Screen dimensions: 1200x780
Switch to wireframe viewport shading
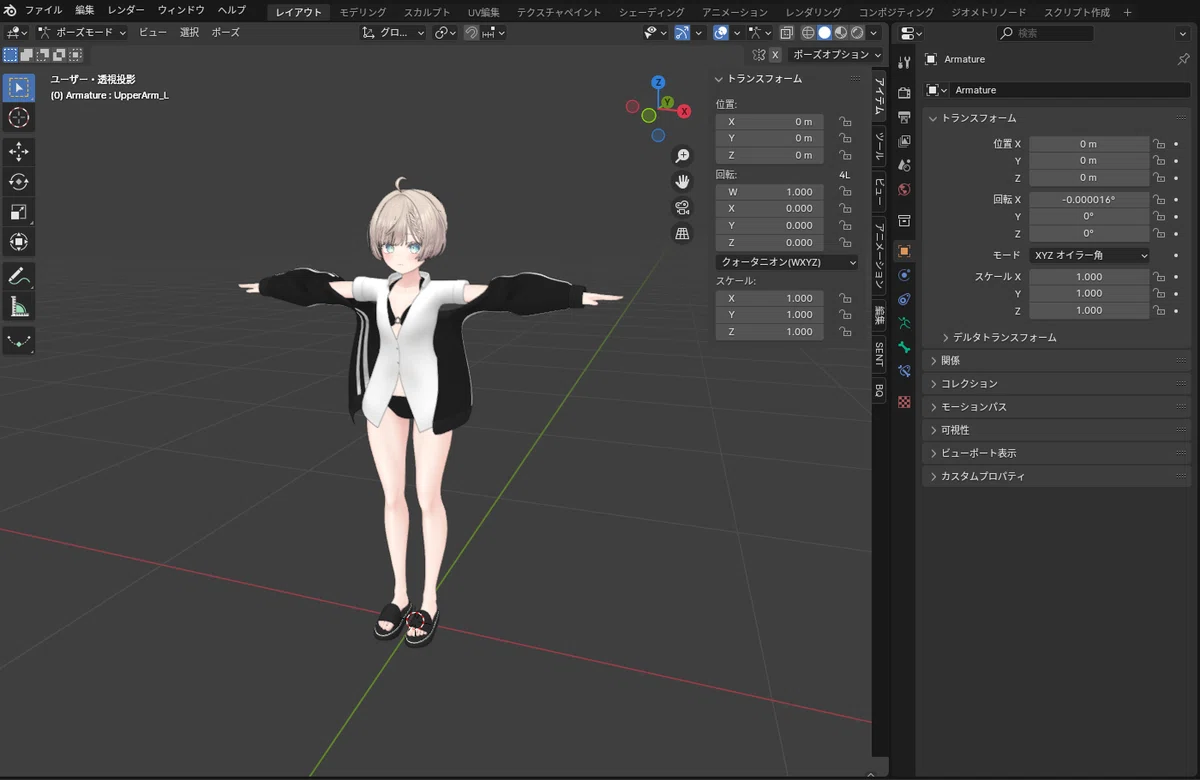(x=808, y=33)
